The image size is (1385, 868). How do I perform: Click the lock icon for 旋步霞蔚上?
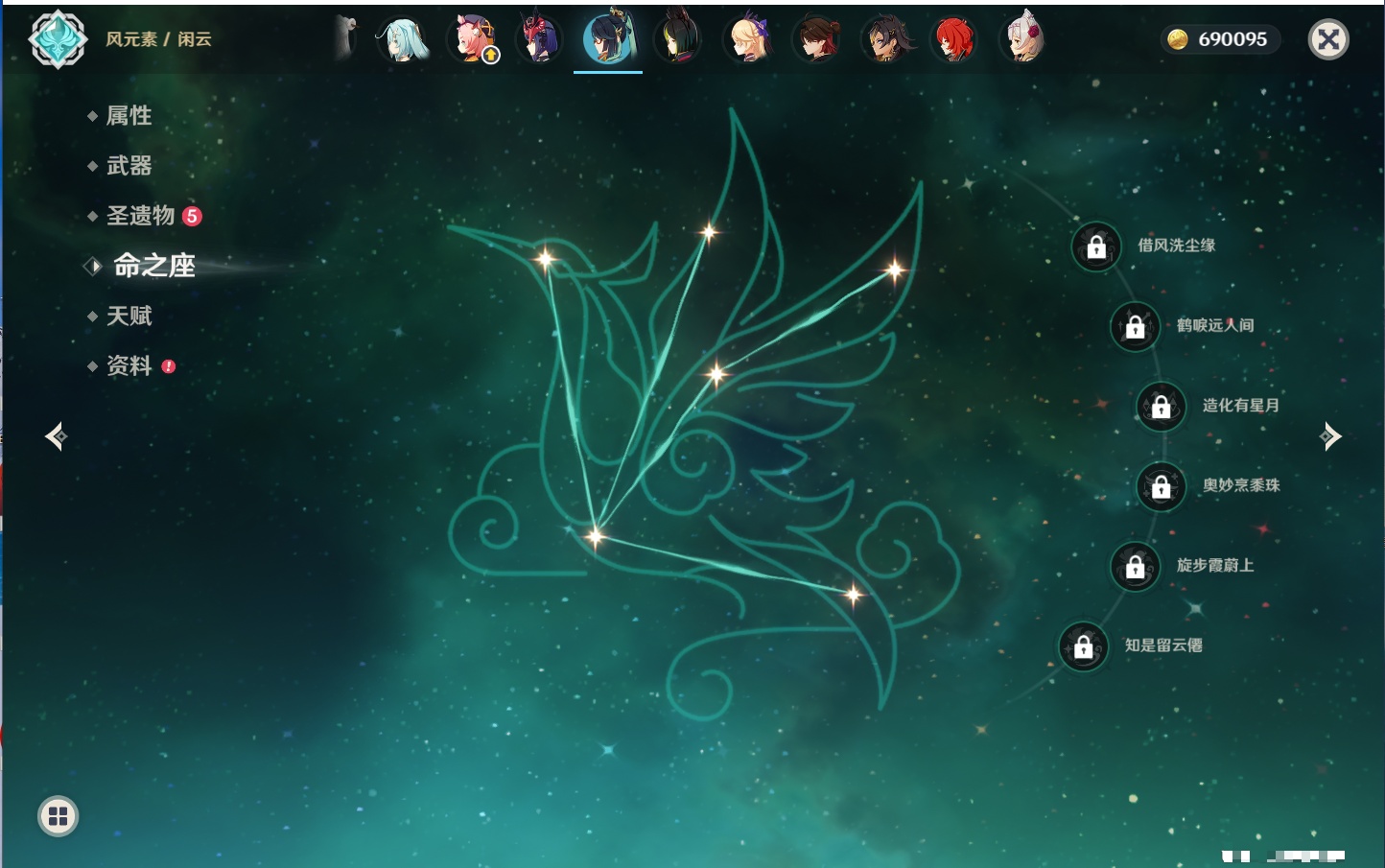tap(1136, 567)
